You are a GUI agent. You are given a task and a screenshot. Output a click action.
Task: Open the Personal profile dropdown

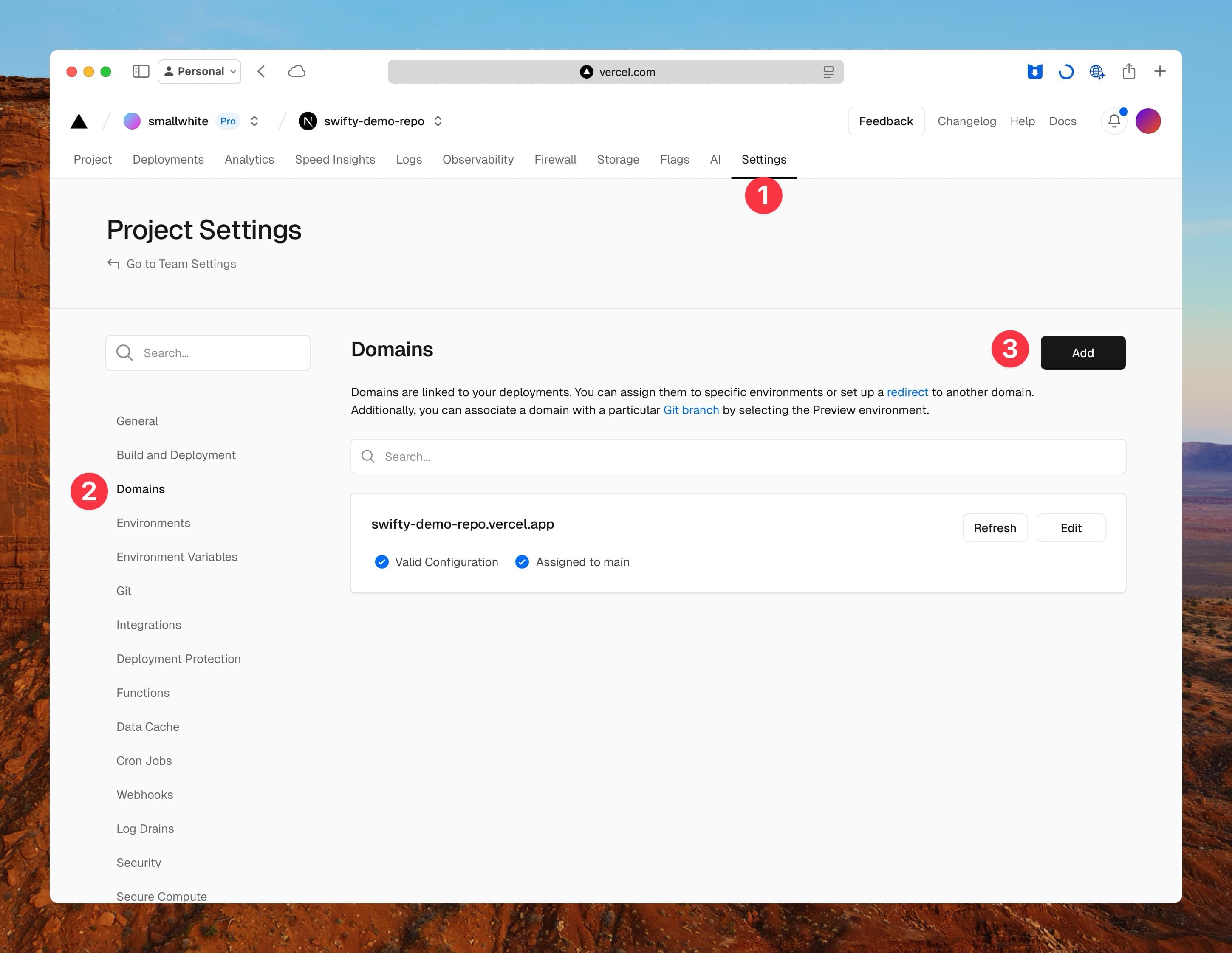click(200, 72)
